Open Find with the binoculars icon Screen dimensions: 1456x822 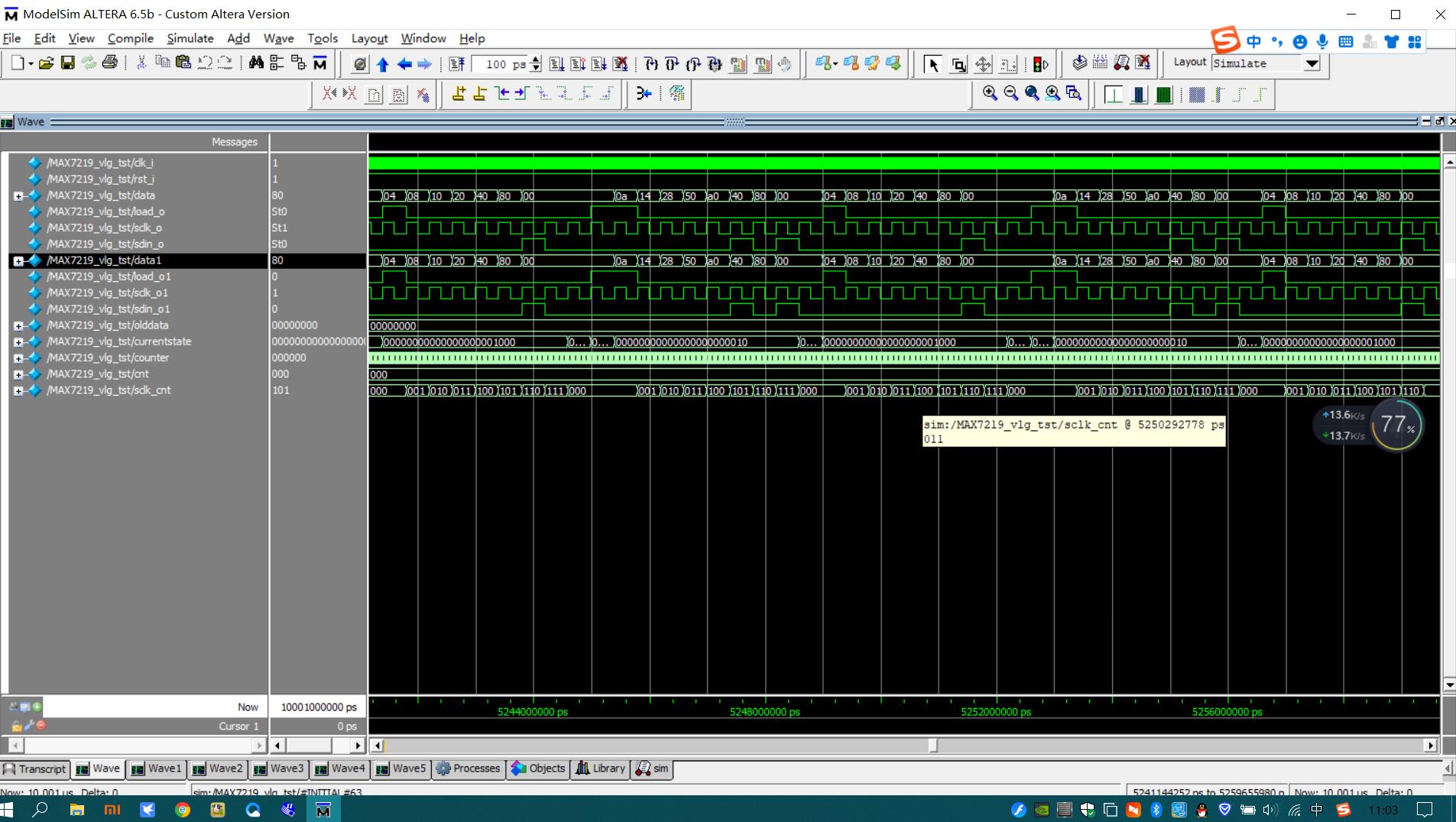click(256, 63)
